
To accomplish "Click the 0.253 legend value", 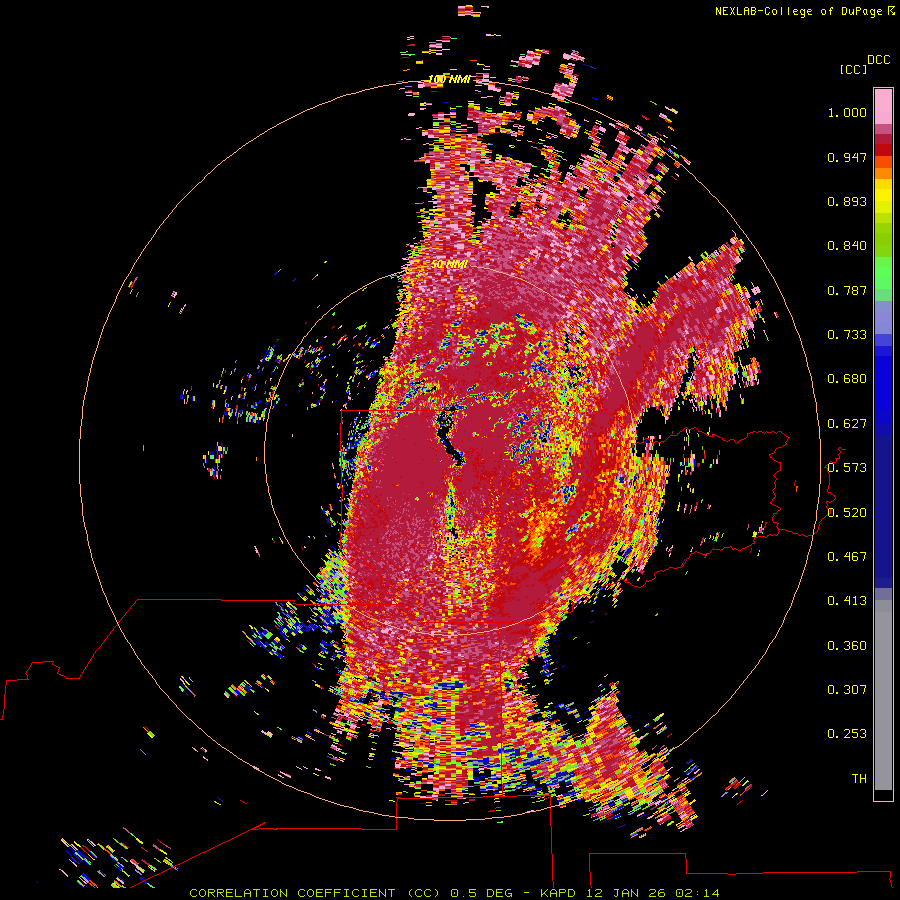I will (x=847, y=734).
